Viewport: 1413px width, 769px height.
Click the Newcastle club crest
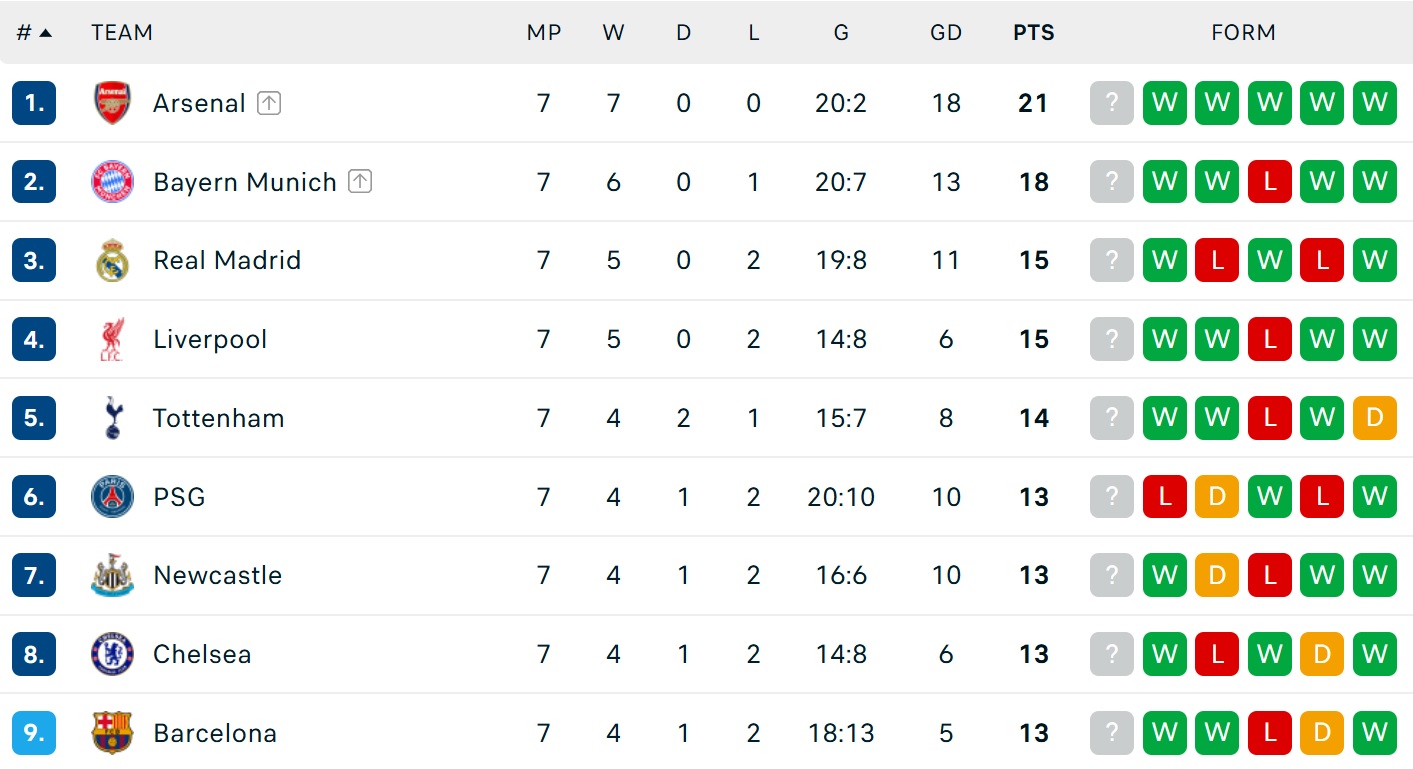click(x=112, y=575)
